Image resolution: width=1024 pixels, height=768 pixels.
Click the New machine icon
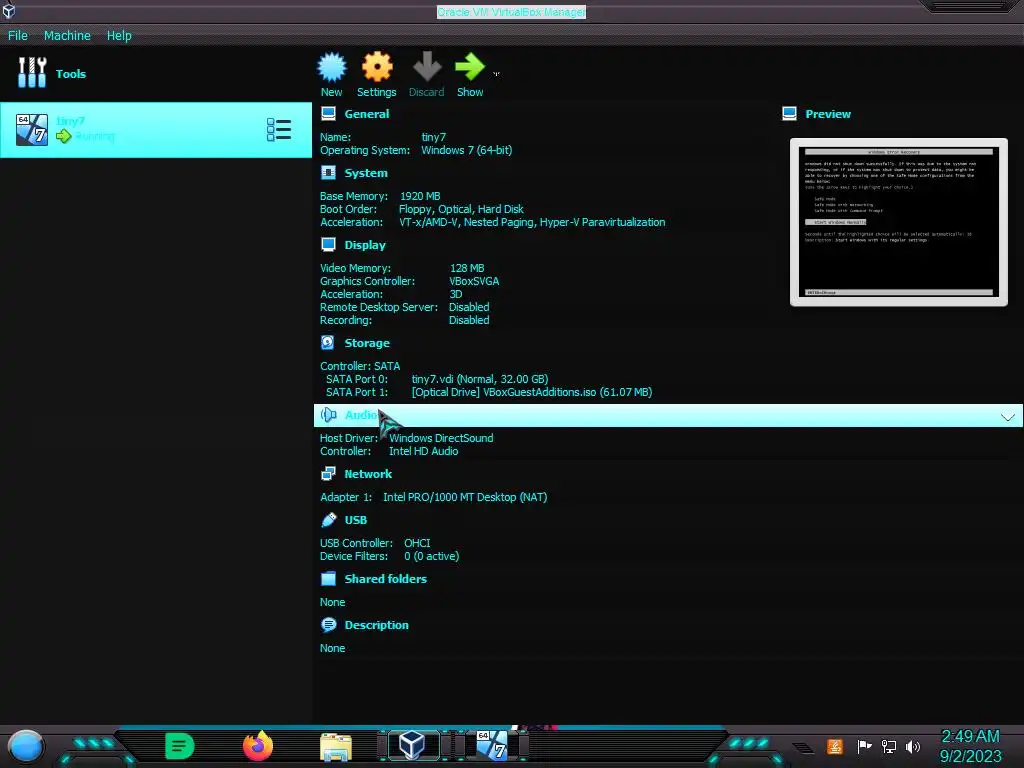(332, 67)
